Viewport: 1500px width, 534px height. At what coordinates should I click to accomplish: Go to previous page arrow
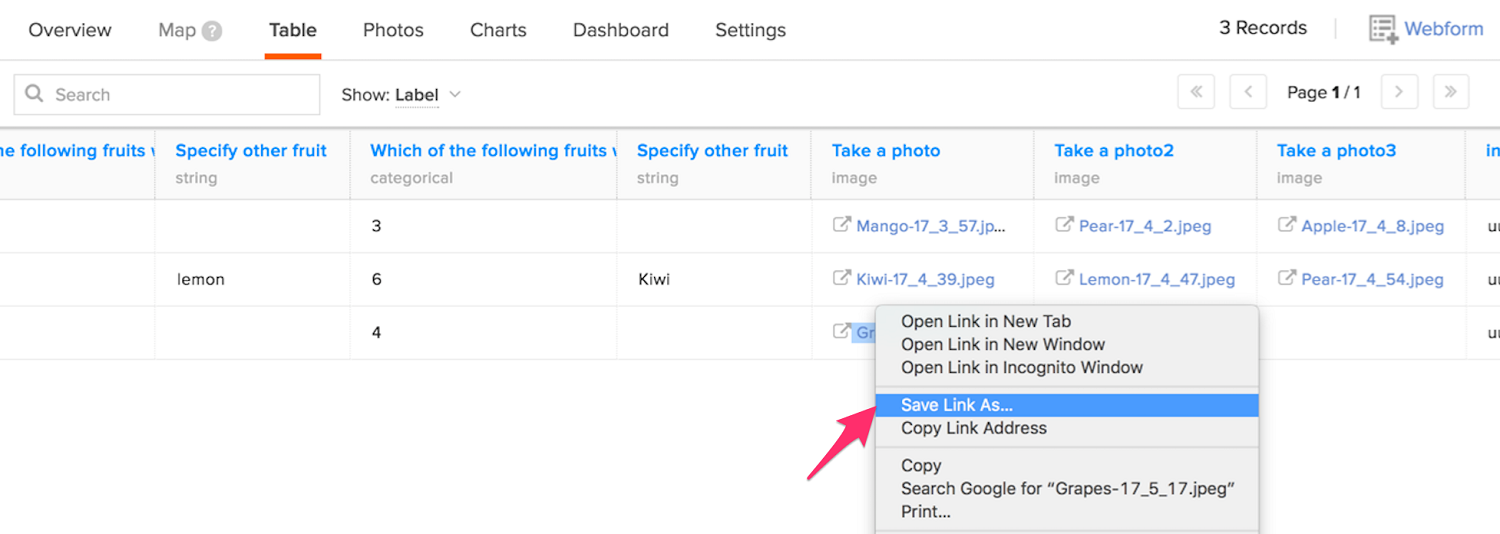point(1248,92)
